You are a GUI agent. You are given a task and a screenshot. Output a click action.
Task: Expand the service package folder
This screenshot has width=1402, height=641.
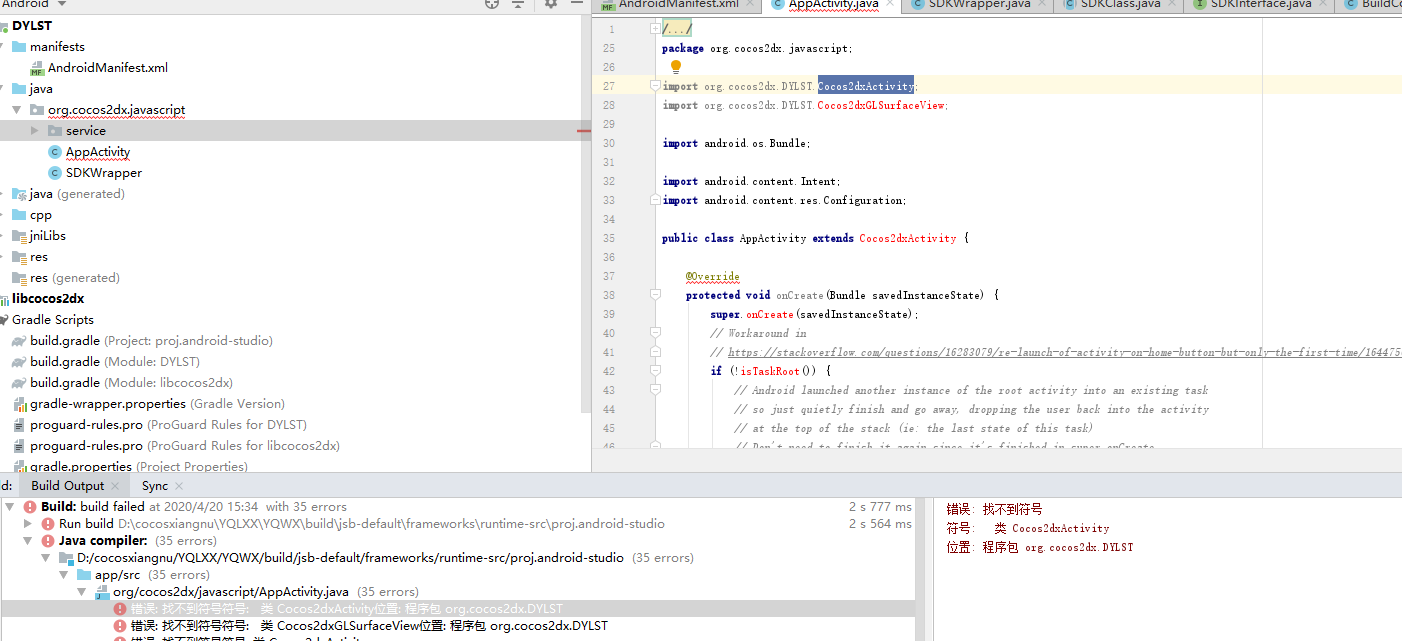[35, 131]
